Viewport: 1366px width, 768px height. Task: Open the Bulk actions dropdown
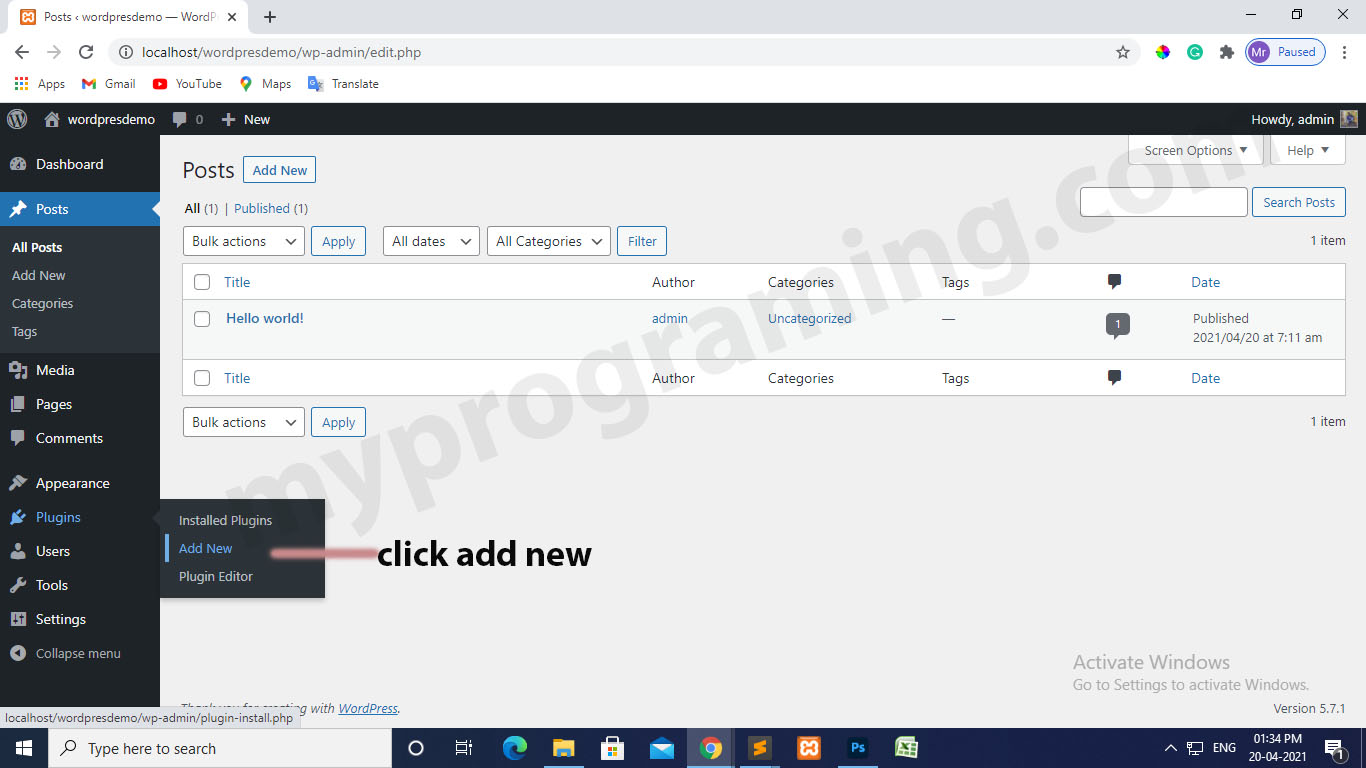pos(243,241)
